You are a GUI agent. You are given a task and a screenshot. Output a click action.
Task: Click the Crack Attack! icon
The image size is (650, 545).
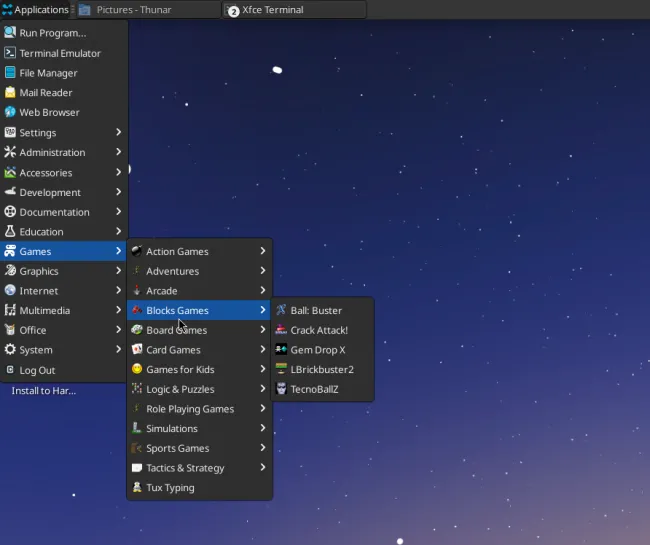[x=281, y=330]
